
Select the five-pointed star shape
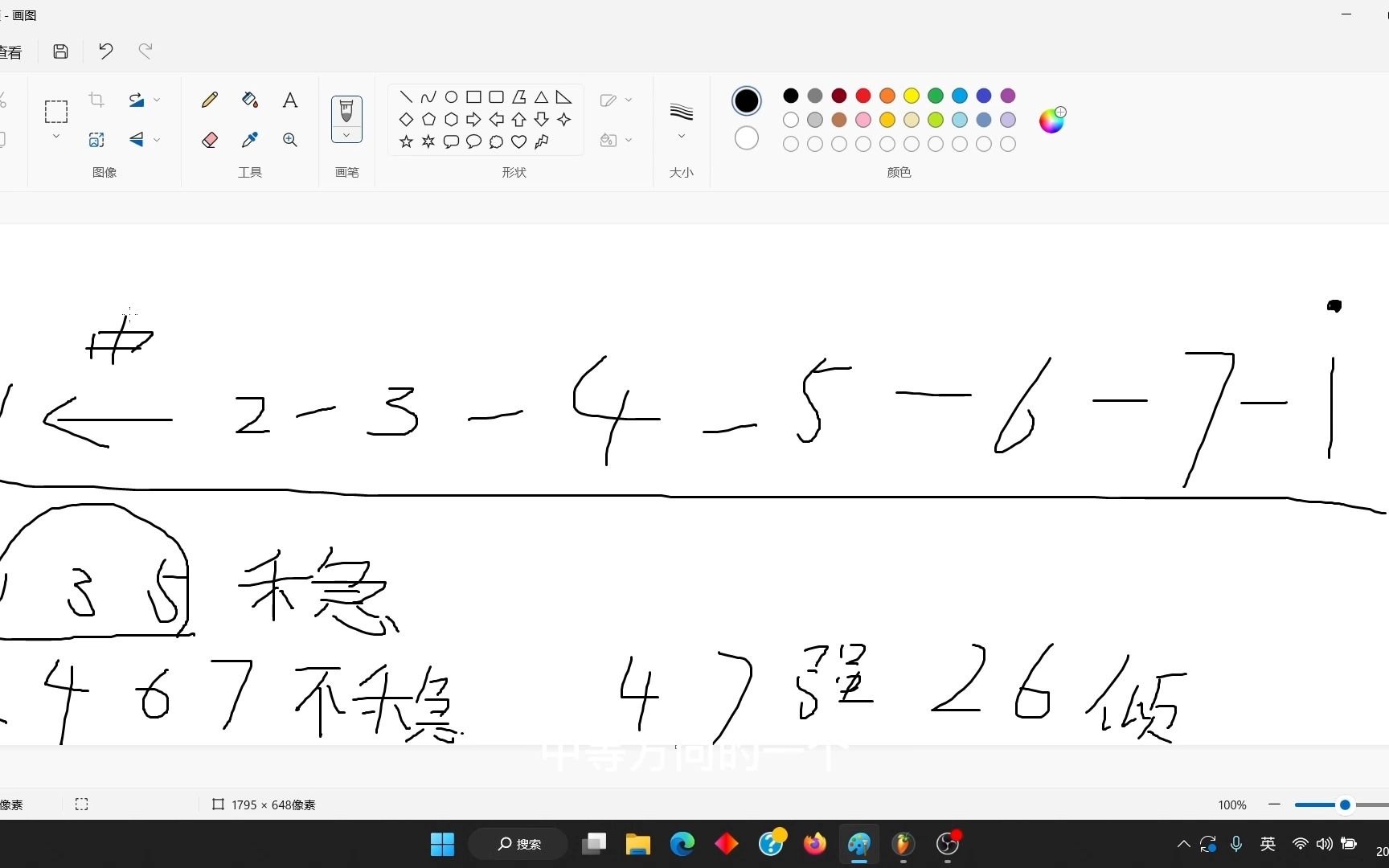pyautogui.click(x=406, y=141)
